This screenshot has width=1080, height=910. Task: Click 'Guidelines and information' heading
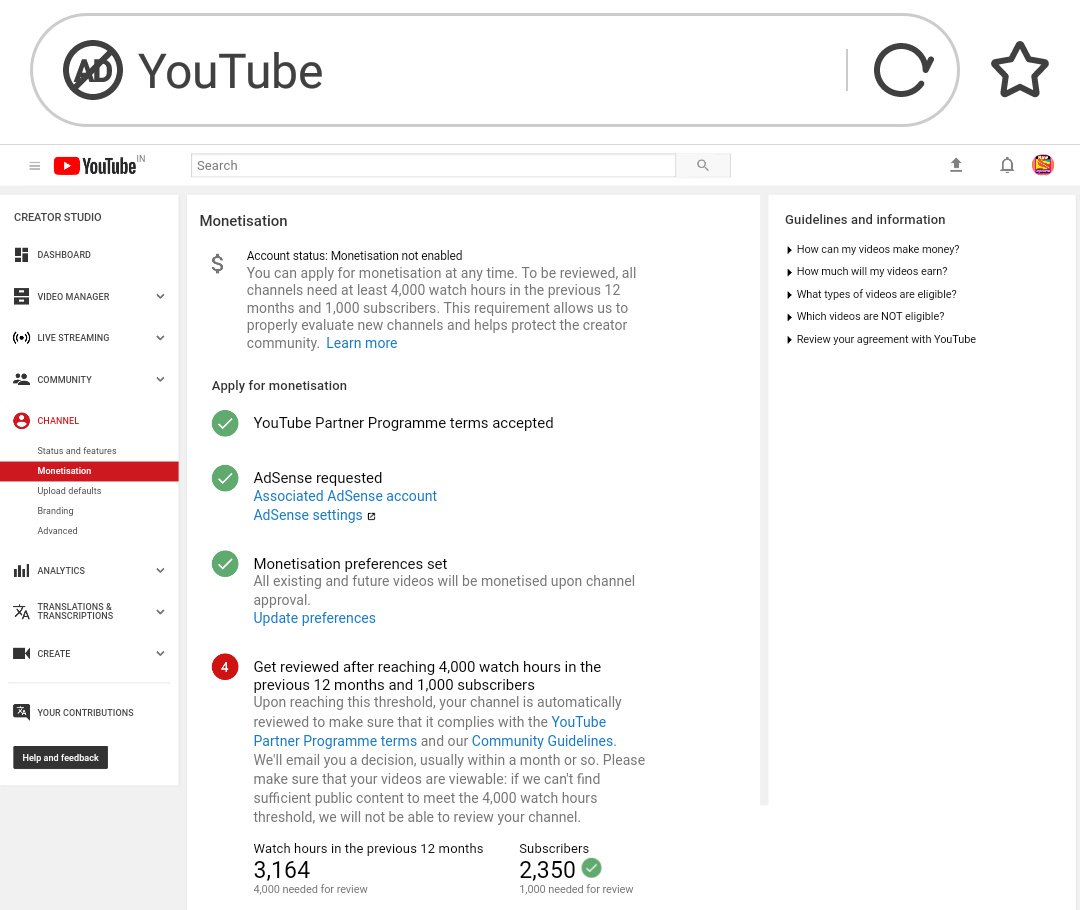point(865,220)
